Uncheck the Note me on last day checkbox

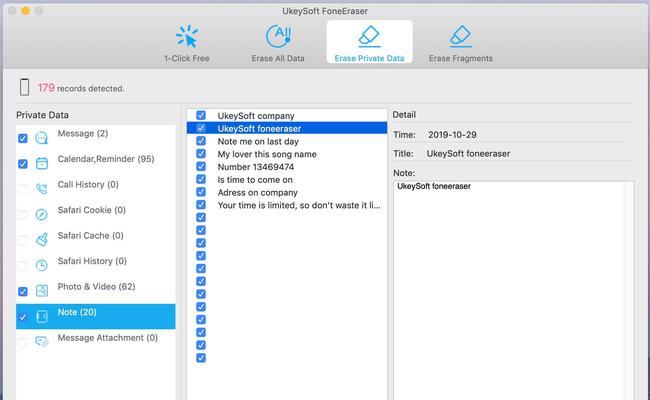pyautogui.click(x=201, y=141)
